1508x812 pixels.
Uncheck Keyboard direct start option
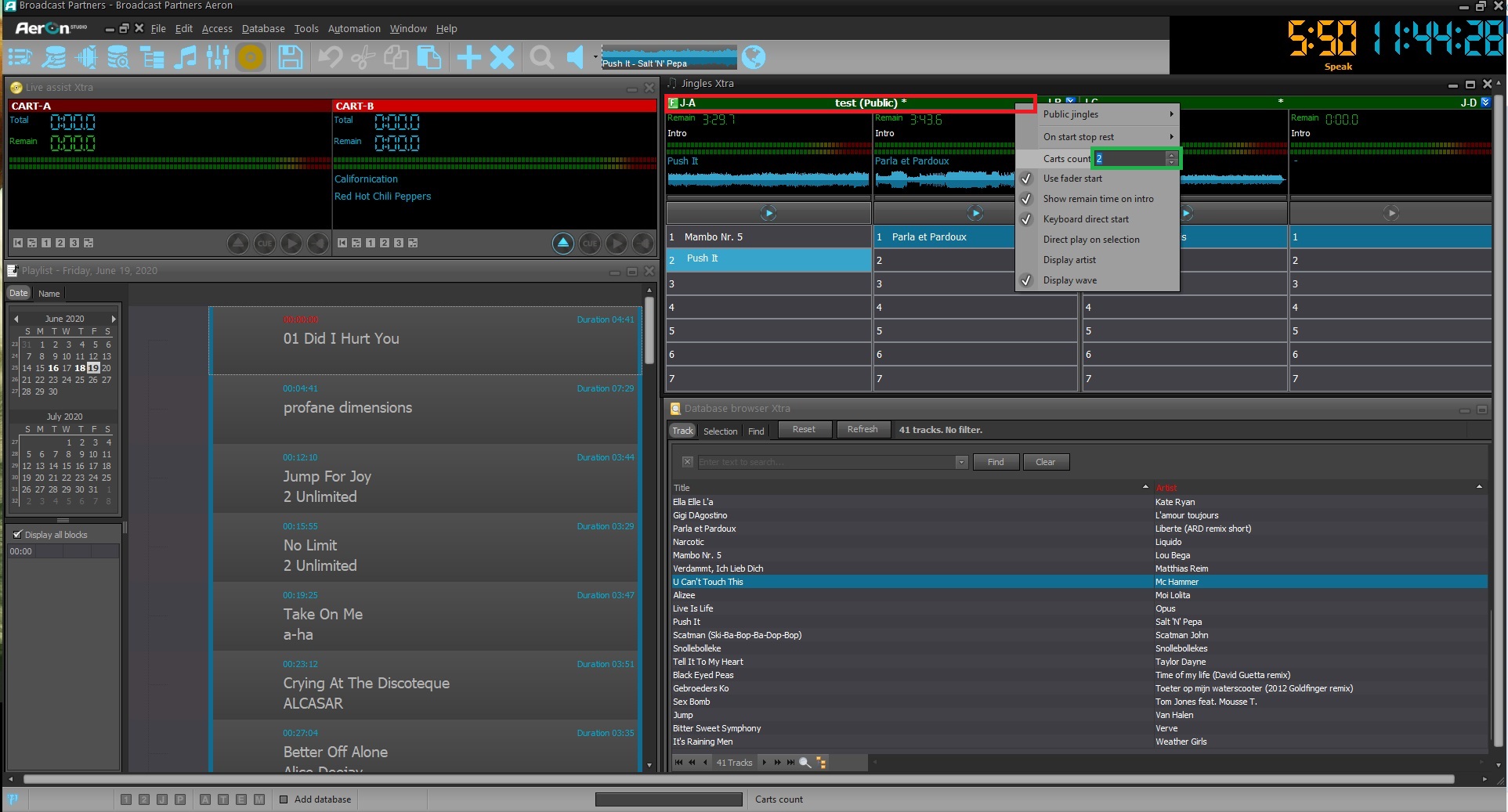point(1085,219)
